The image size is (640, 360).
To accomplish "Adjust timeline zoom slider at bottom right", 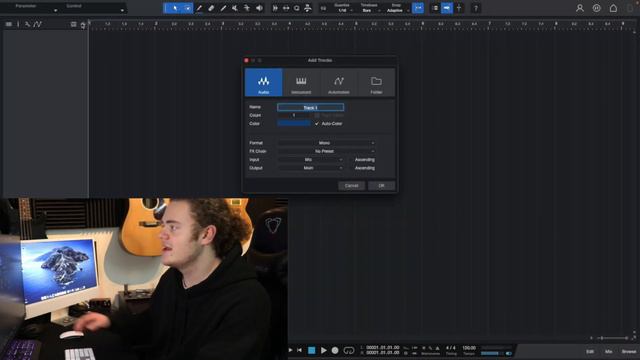I will pos(612,338).
